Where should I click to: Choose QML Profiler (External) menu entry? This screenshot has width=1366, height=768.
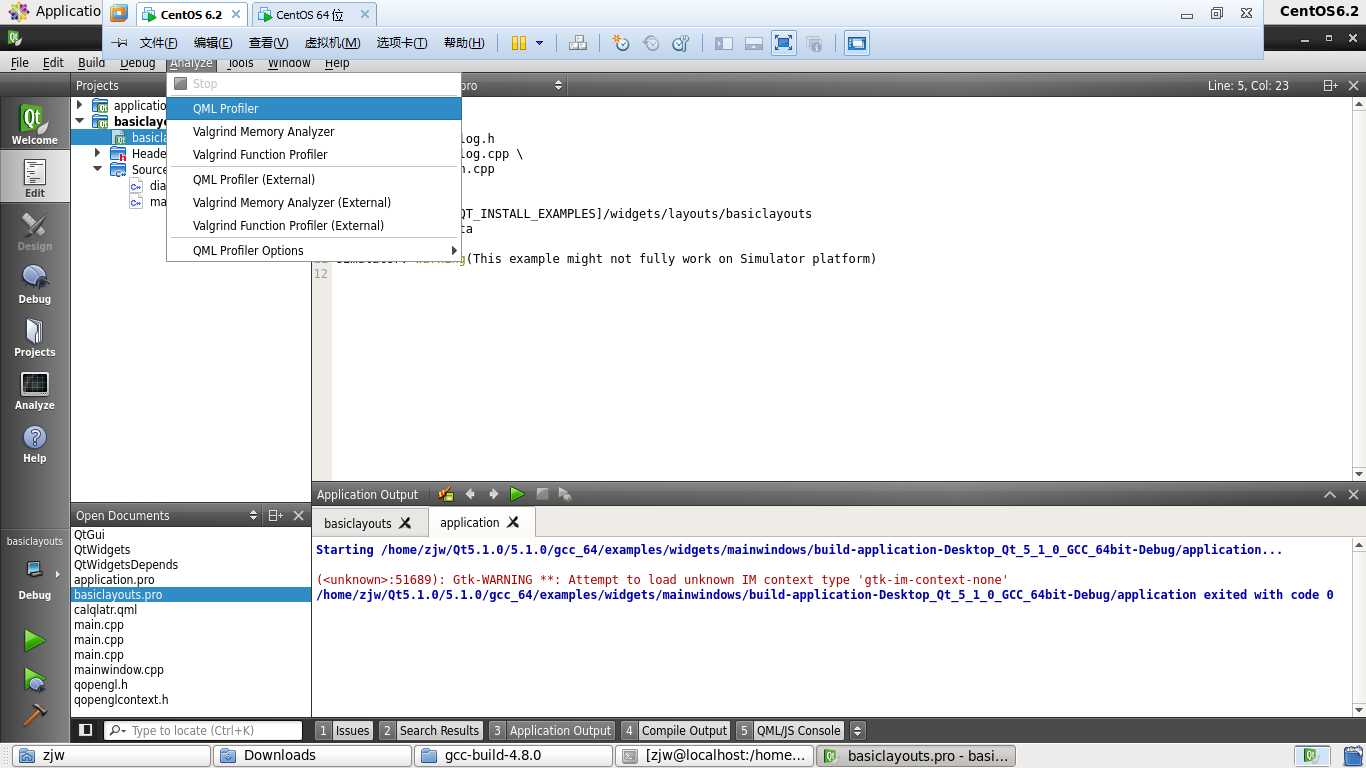click(x=314, y=179)
